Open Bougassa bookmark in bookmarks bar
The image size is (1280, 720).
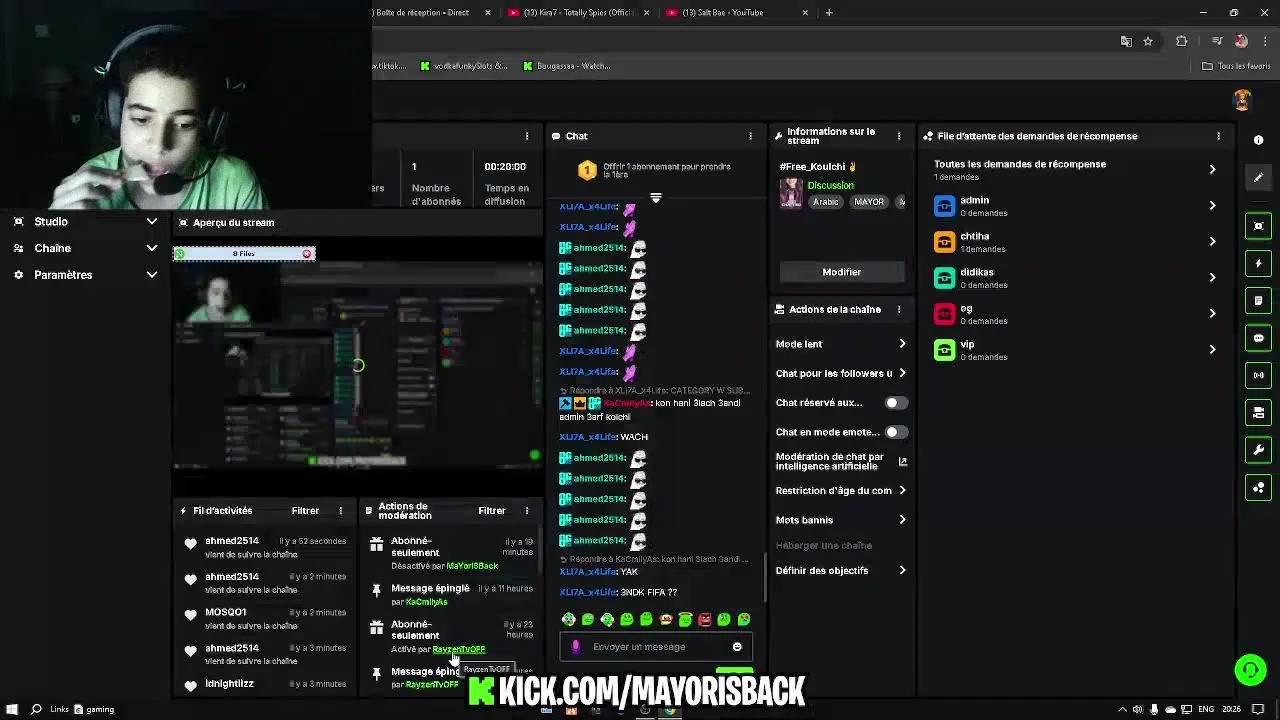pyautogui.click(x=566, y=66)
